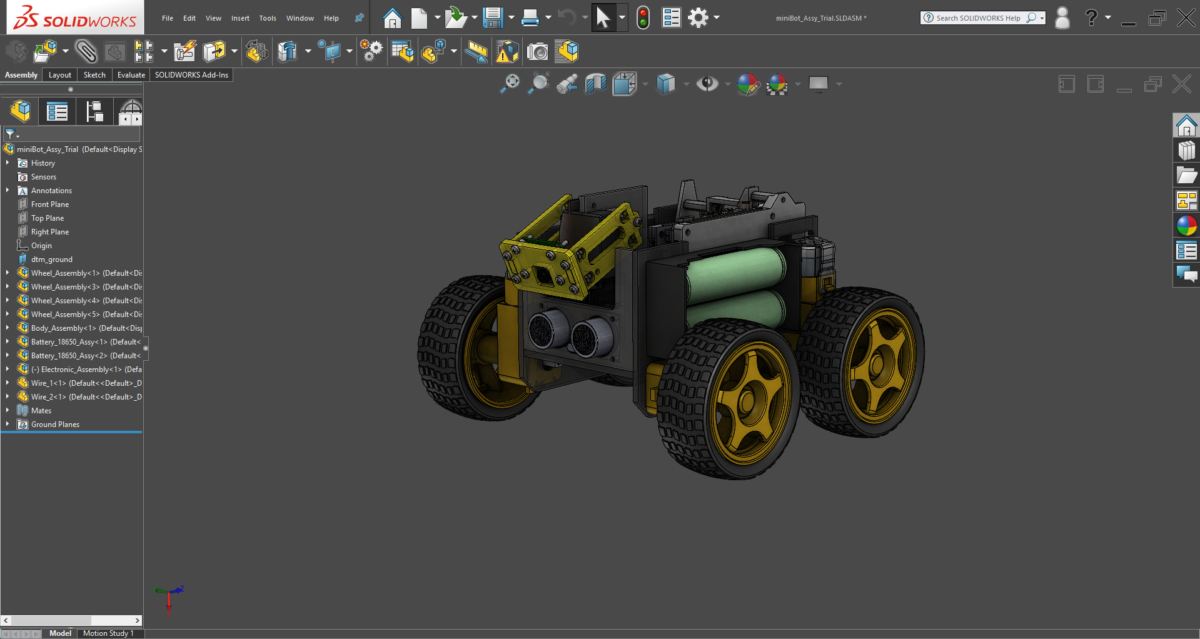Open Edit Appearance from the heads-up toolbar
The width and height of the screenshot is (1200, 639).
click(747, 84)
